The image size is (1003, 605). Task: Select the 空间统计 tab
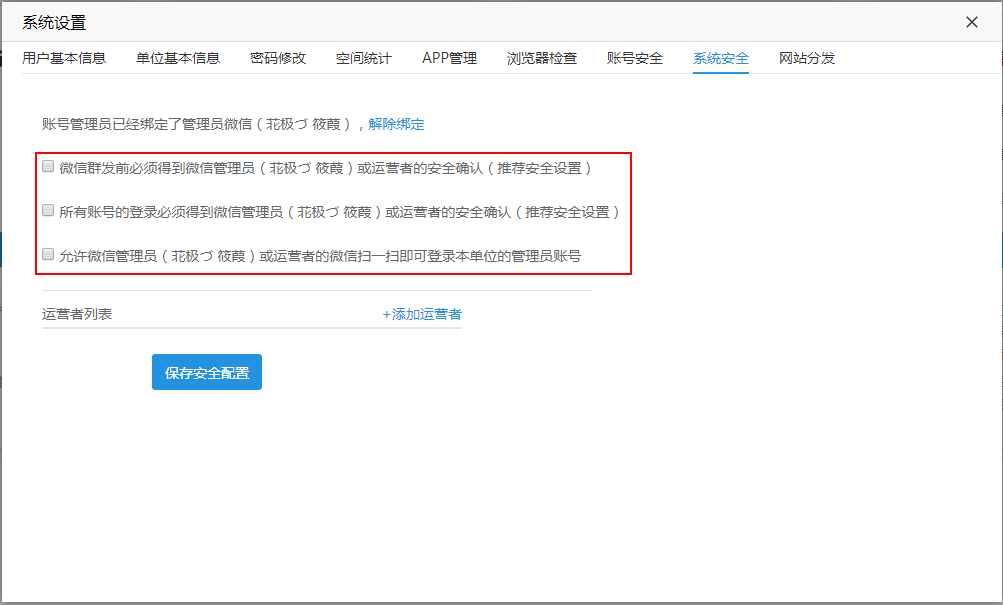click(x=364, y=58)
